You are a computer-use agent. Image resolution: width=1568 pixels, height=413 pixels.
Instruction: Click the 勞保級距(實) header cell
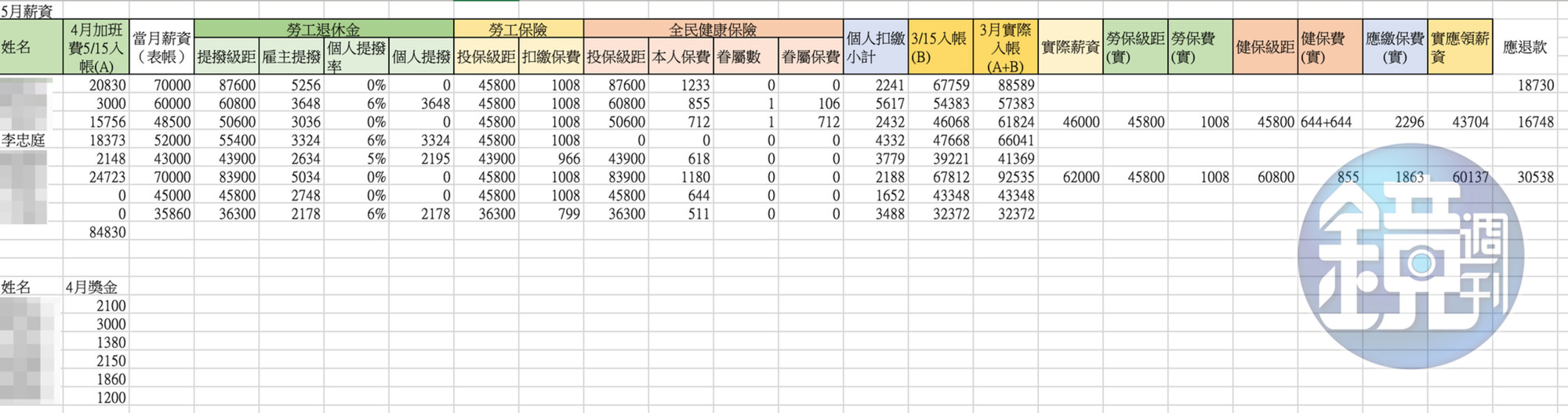pyautogui.click(x=1134, y=47)
